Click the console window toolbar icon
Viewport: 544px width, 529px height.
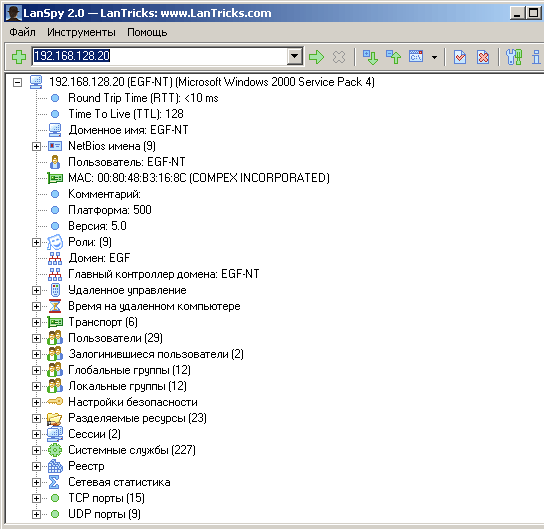point(416,56)
